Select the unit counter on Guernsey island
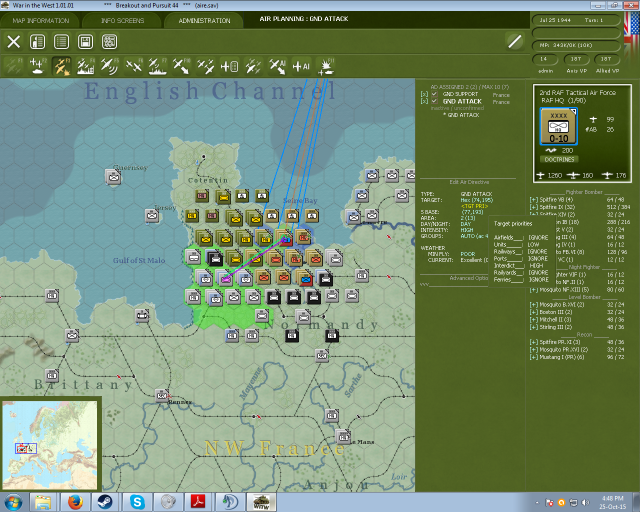The width and height of the screenshot is (640, 512). (x=113, y=177)
